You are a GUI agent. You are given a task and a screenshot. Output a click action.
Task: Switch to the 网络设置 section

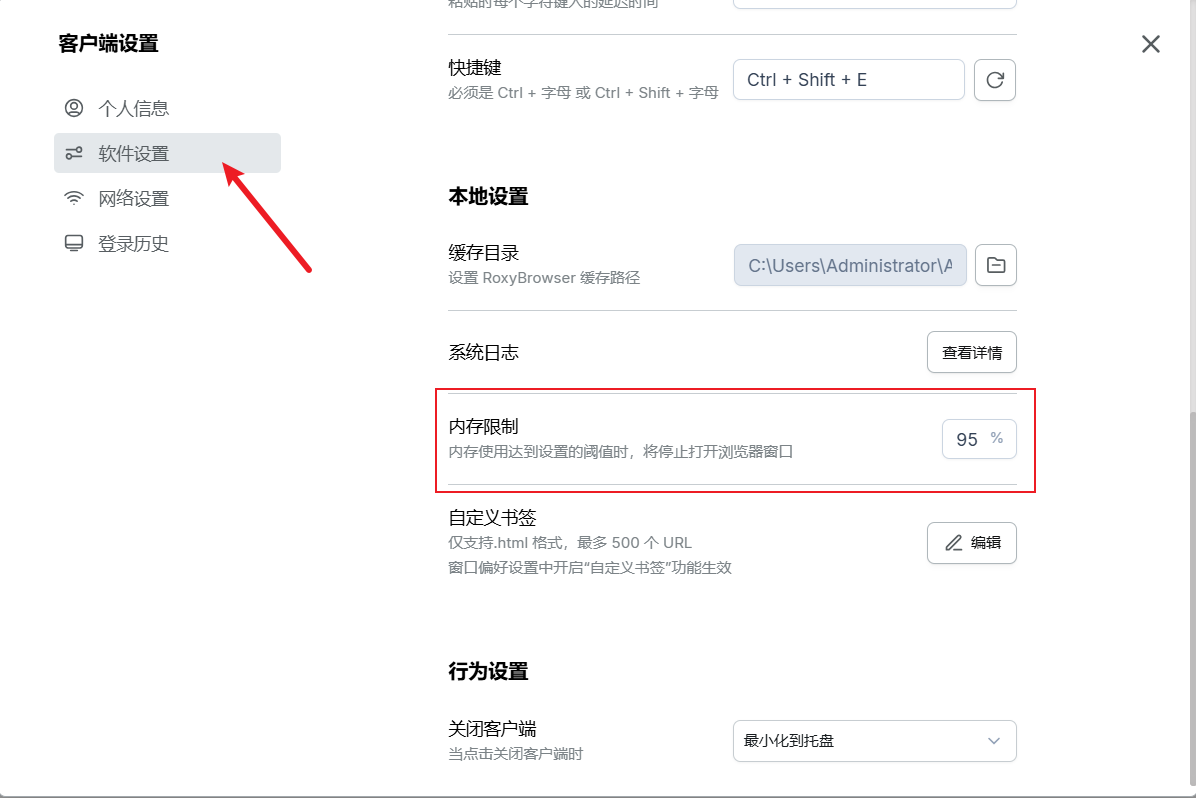click(133, 198)
